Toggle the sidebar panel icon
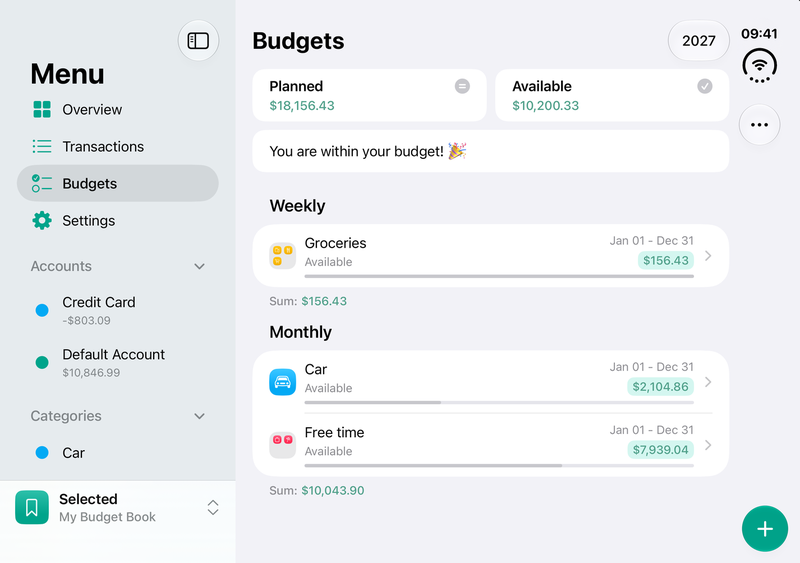Viewport: 800px width, 563px height. (x=198, y=41)
